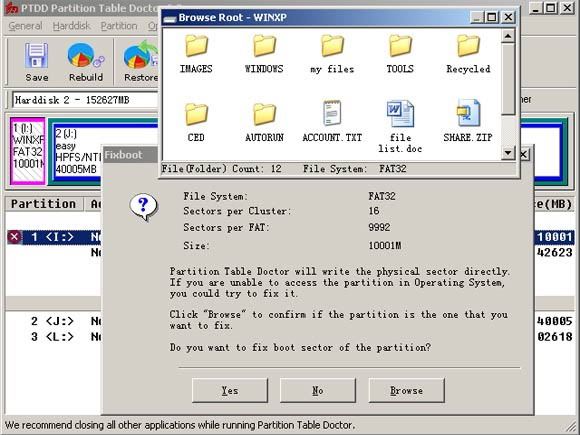Click the Browse button in Fixboot dialog
This screenshot has height=435, width=580.
click(406, 390)
